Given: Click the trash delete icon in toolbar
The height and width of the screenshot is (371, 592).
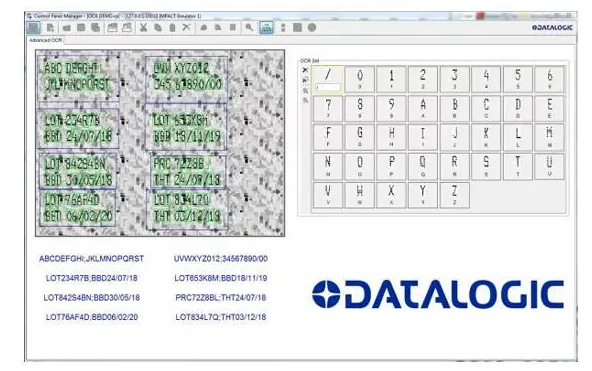Looking at the screenshot, I should (x=172, y=28).
